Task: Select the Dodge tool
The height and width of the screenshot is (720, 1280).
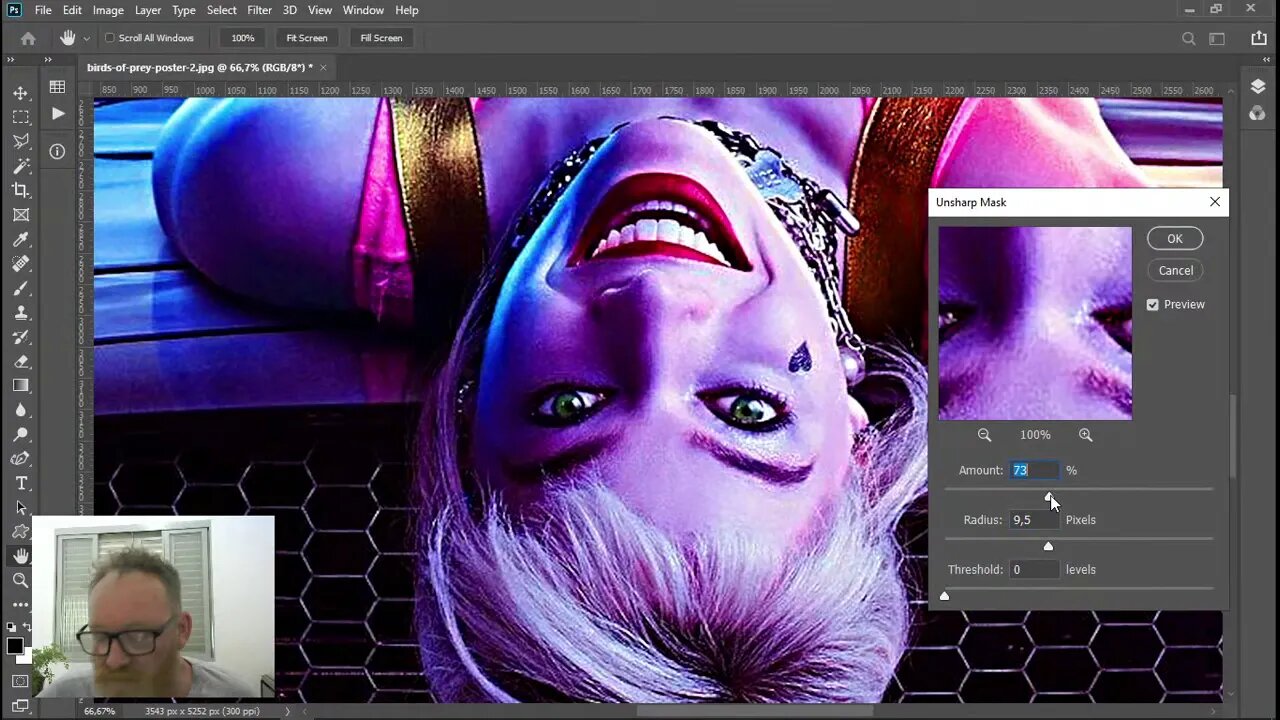Action: tap(21, 435)
